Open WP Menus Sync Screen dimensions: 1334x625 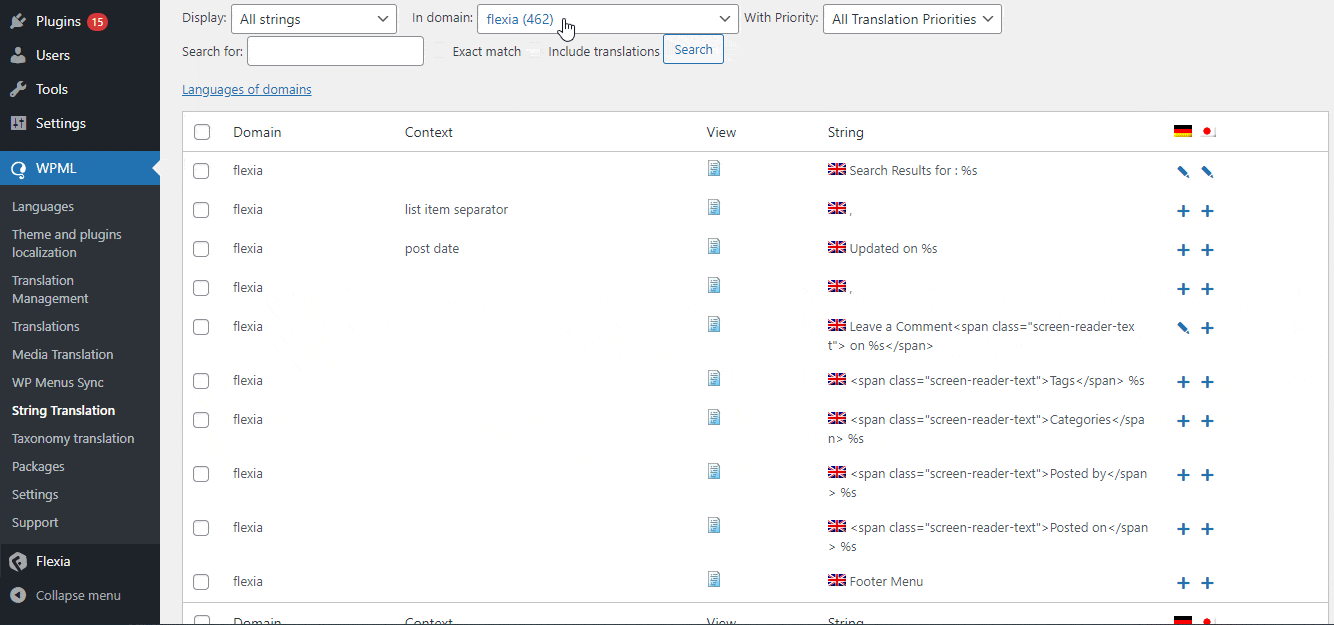pyautogui.click(x=58, y=383)
